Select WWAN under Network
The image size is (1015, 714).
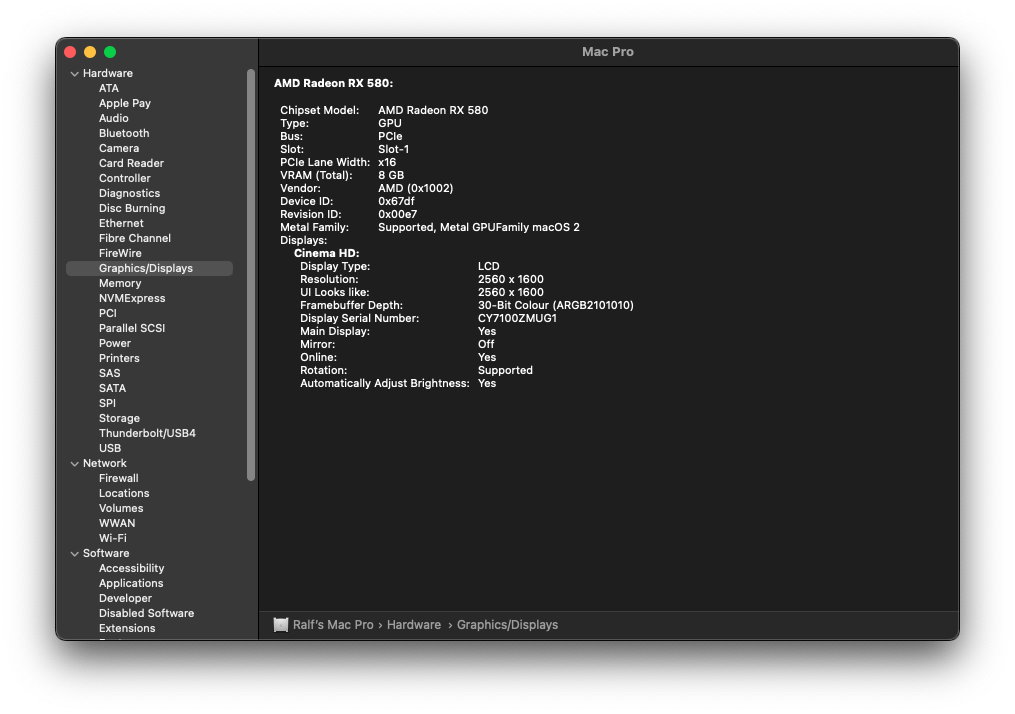pos(117,522)
